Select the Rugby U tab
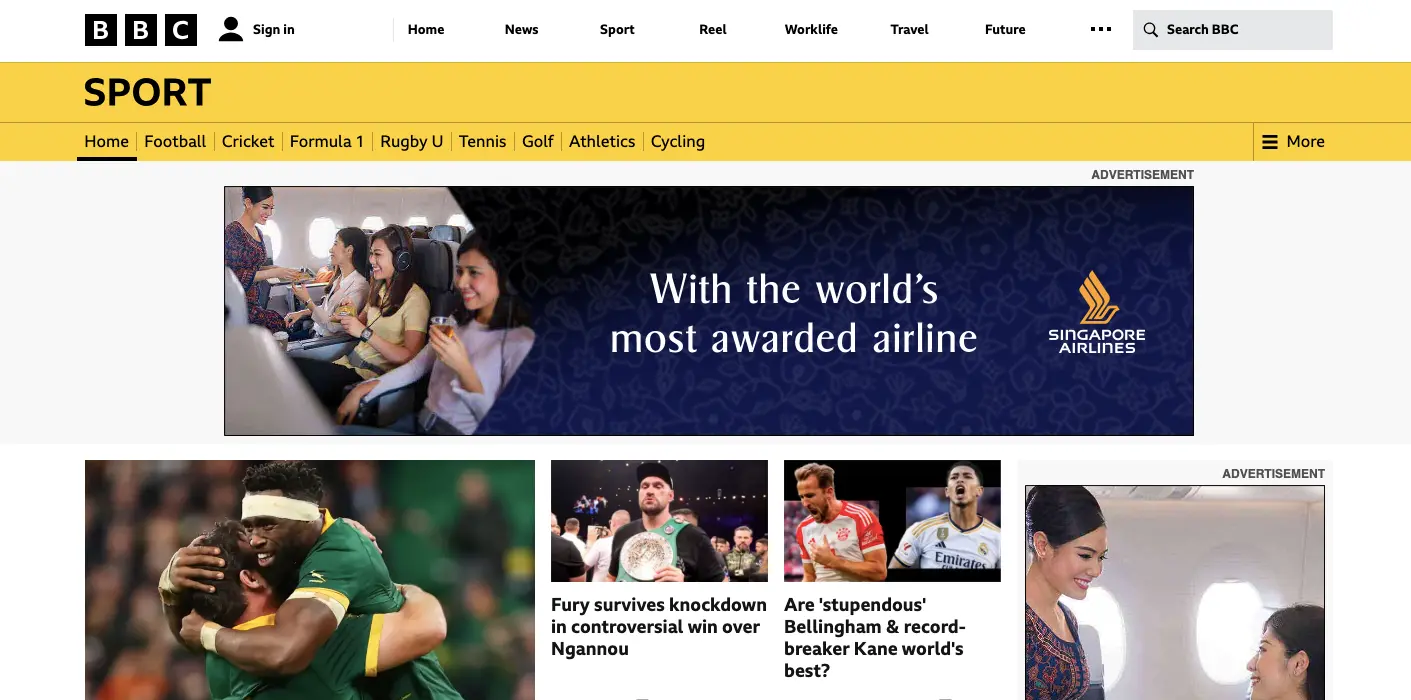The image size is (1411, 700). tap(412, 142)
